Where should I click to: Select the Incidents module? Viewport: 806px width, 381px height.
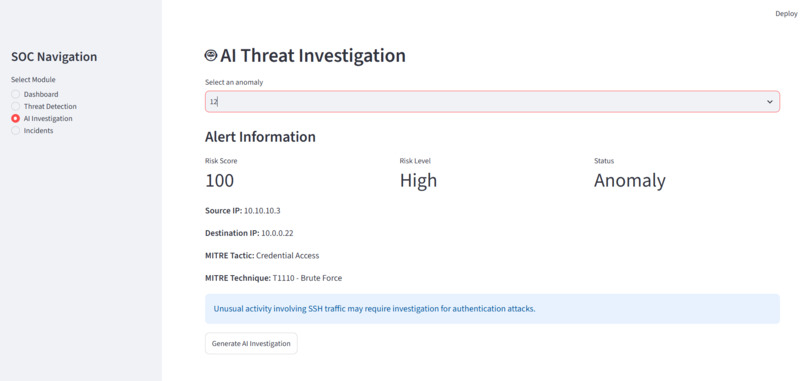click(x=32, y=131)
